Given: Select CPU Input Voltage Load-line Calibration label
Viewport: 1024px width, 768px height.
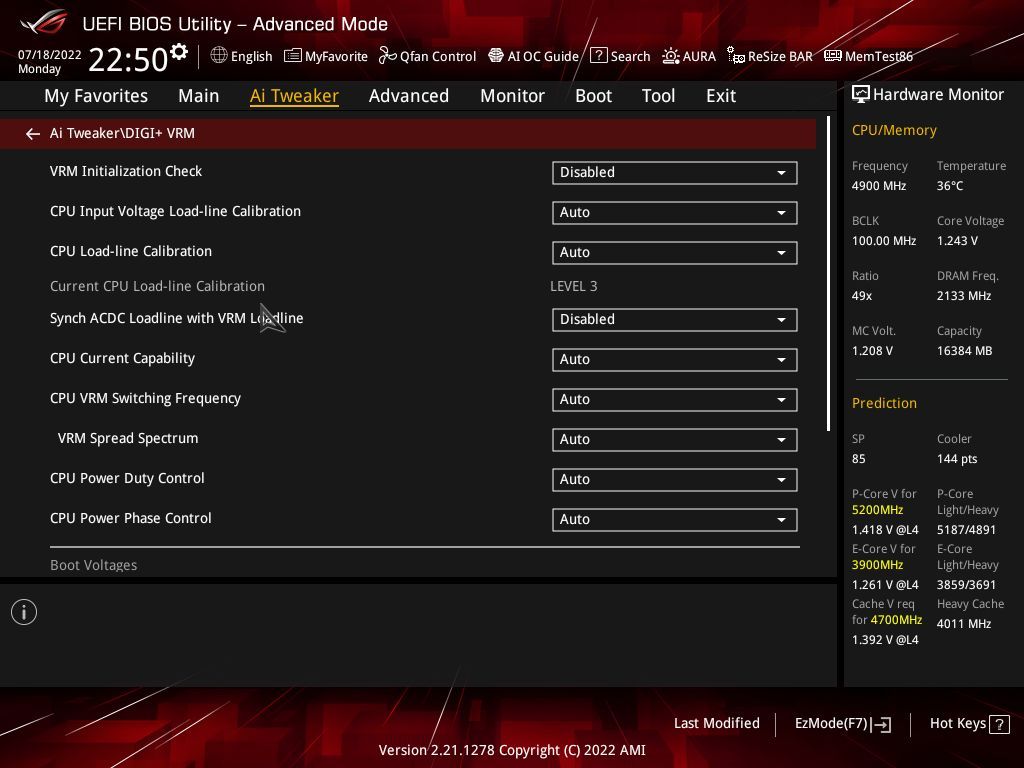Looking at the screenshot, I should [175, 211].
